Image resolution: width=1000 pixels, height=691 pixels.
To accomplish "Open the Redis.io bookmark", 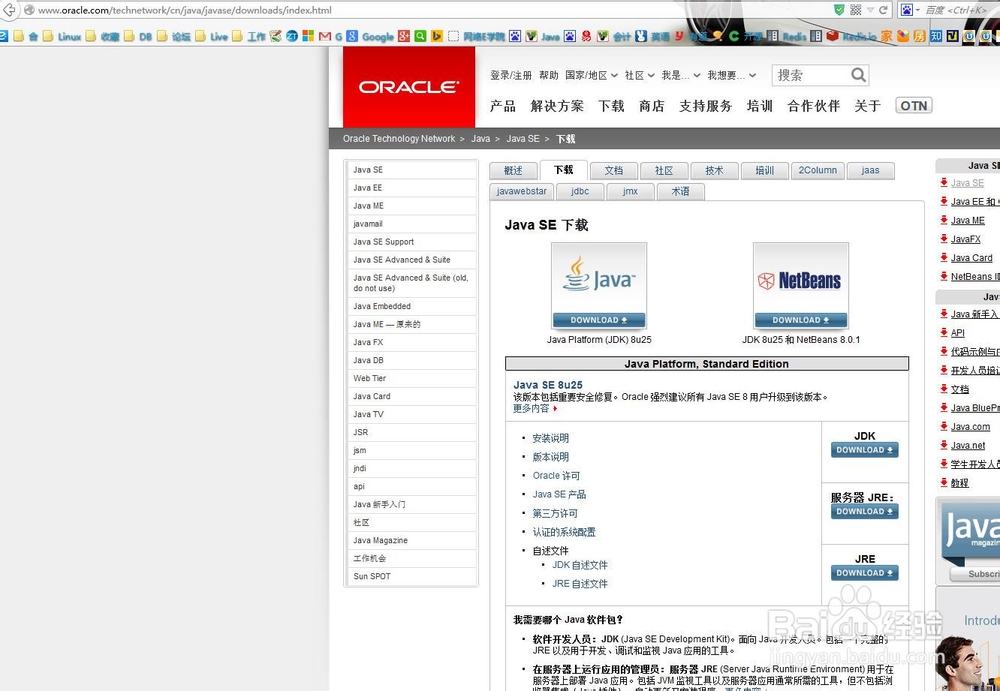I will (852, 36).
